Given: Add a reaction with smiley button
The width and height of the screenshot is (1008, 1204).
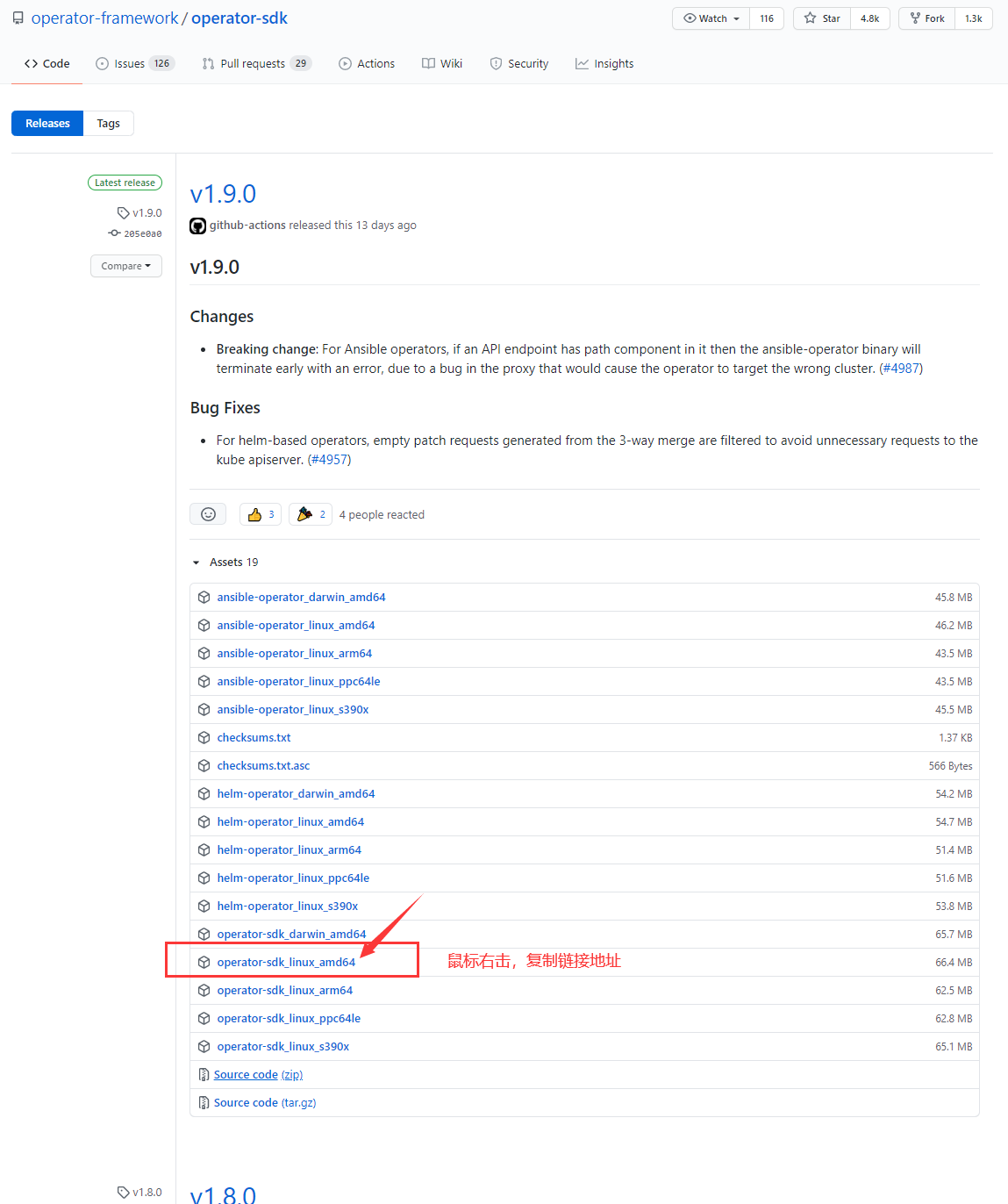Looking at the screenshot, I should [208, 514].
